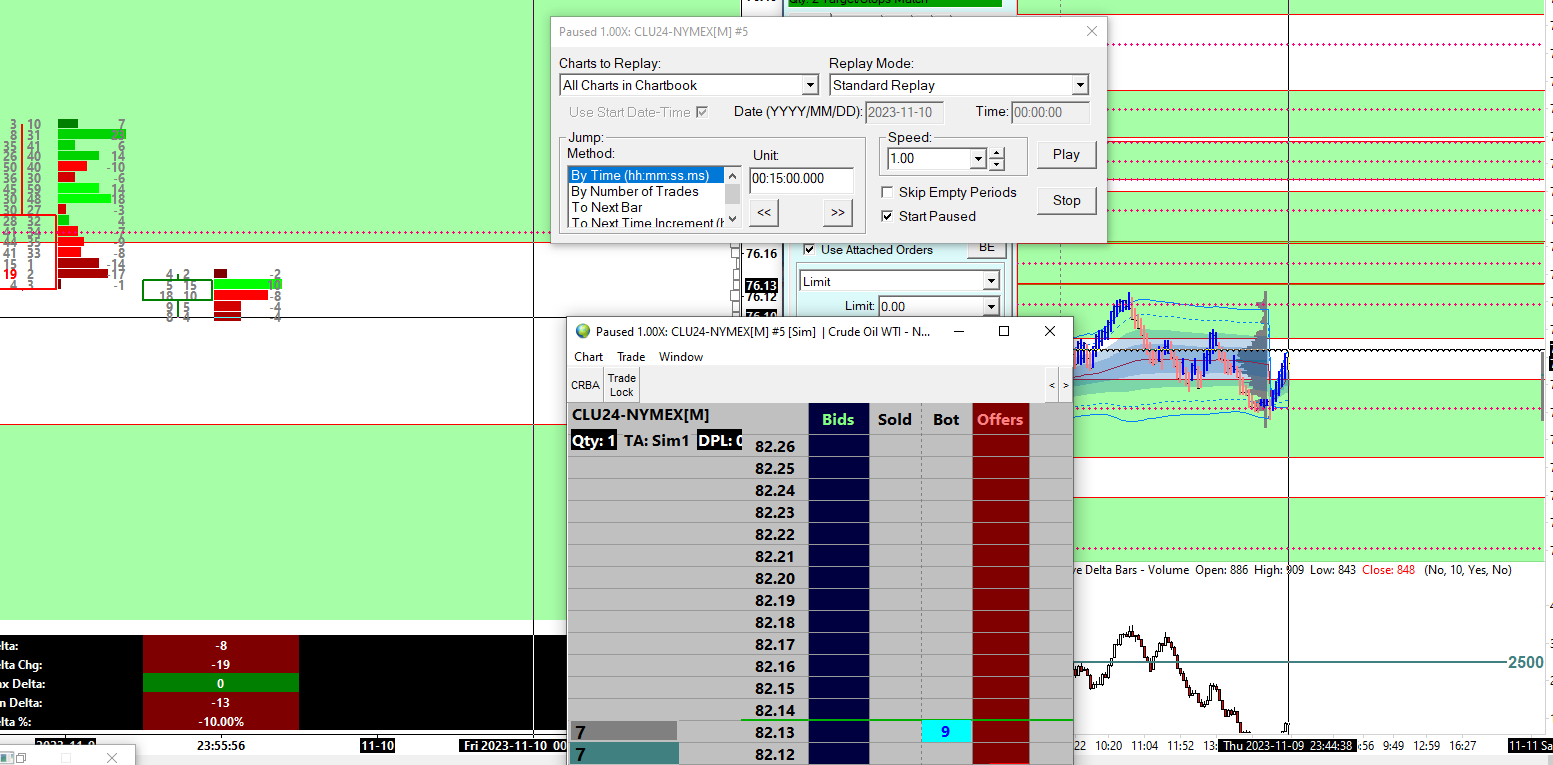Image resolution: width=1553 pixels, height=765 pixels.
Task: Enable Skip Empty Periods
Action: (888, 192)
